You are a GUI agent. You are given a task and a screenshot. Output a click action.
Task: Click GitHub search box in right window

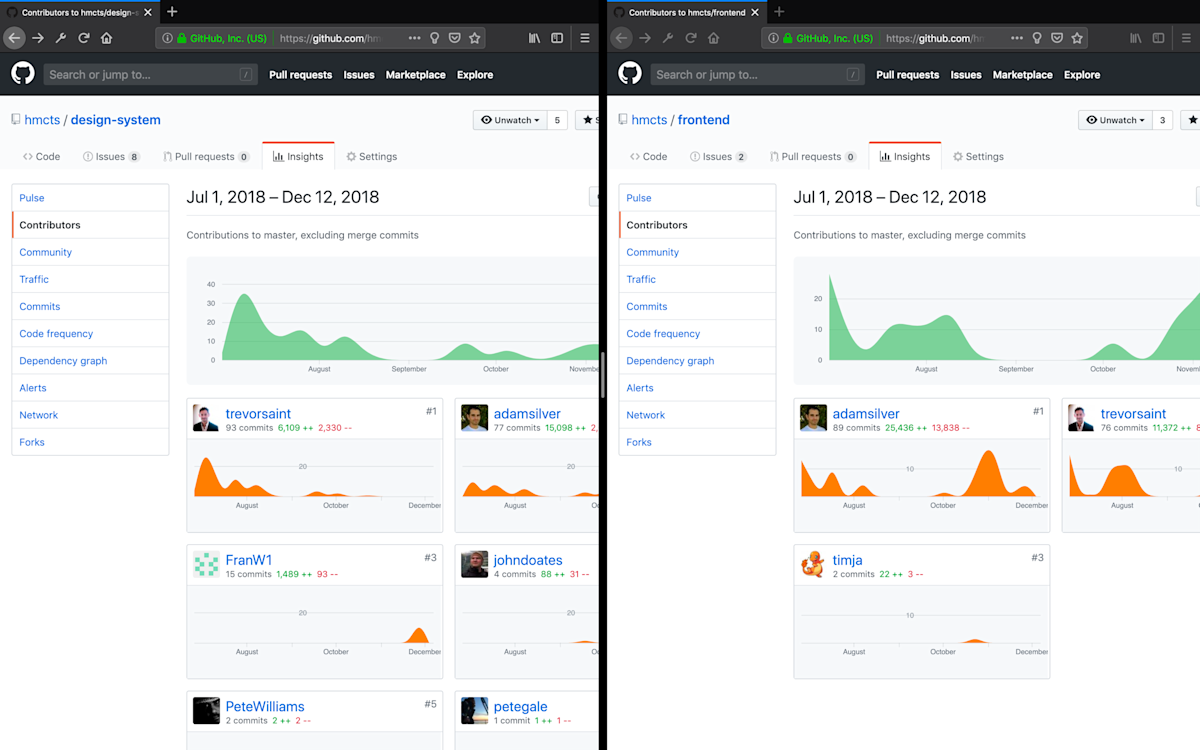[757, 75]
